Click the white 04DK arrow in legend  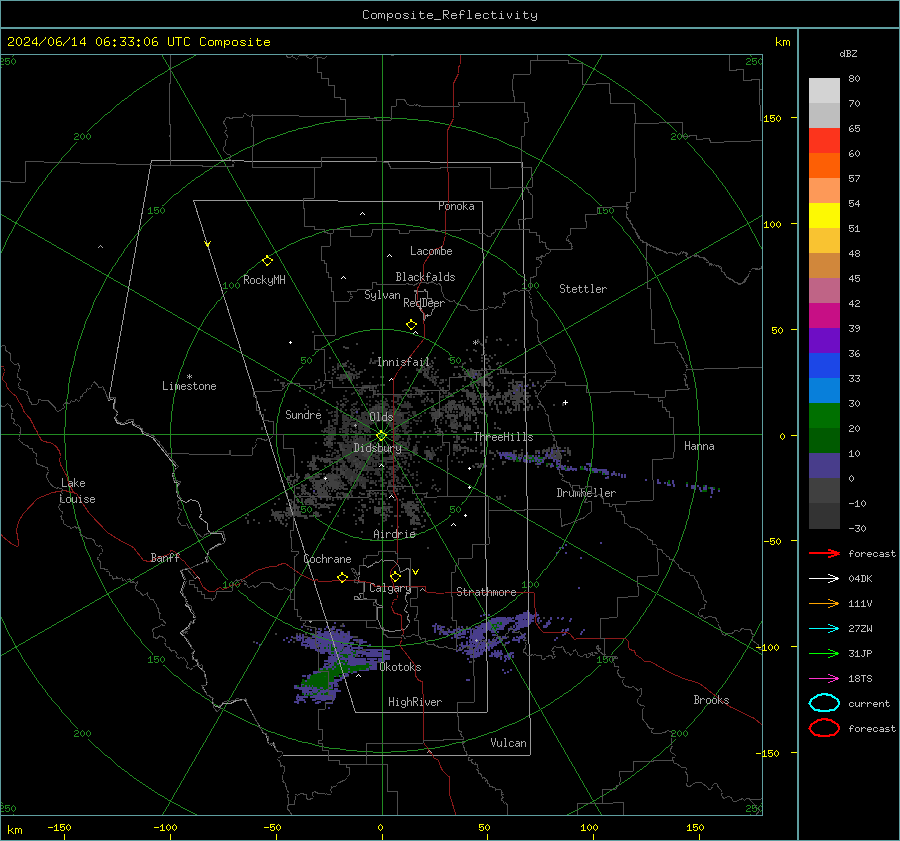point(824,578)
